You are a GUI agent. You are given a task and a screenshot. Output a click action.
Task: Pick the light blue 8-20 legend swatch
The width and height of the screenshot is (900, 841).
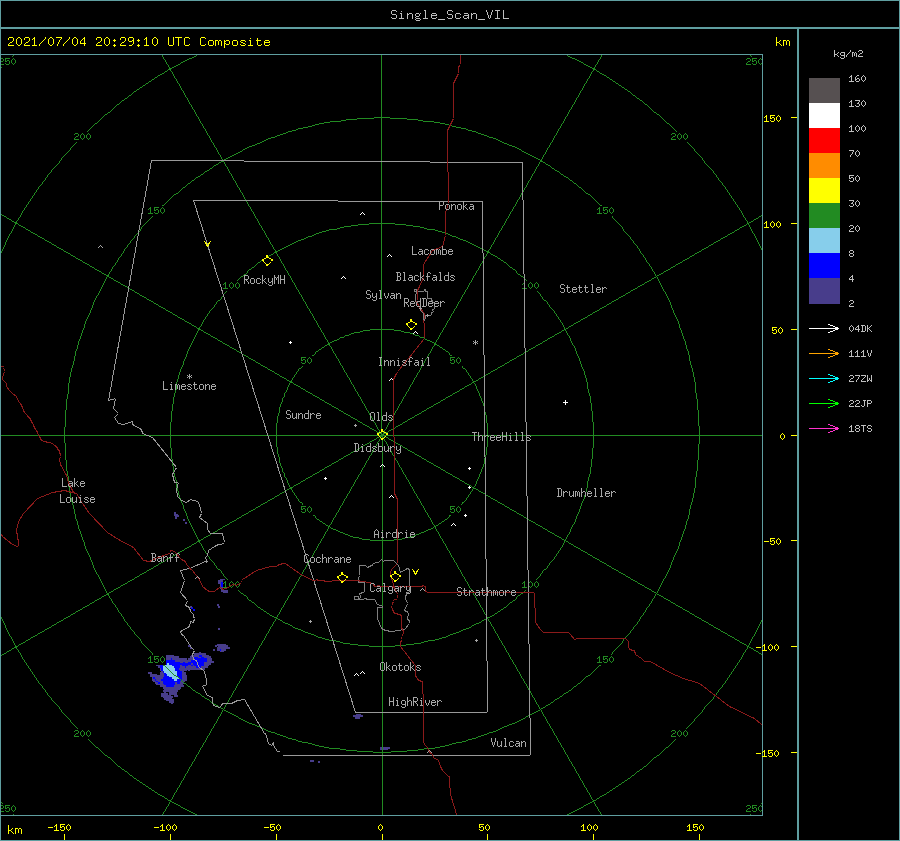[824, 241]
